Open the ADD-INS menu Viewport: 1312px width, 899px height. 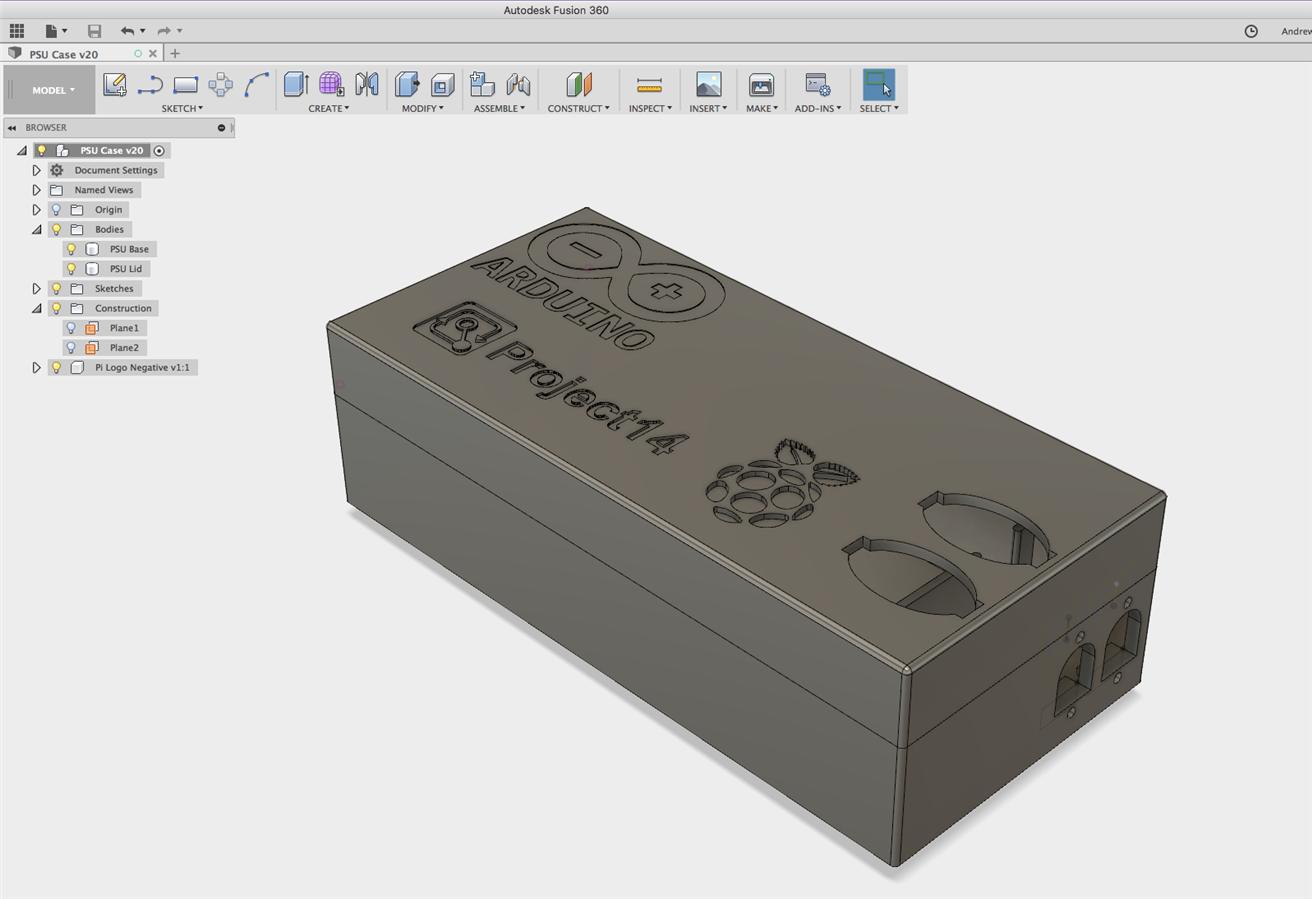coord(817,108)
